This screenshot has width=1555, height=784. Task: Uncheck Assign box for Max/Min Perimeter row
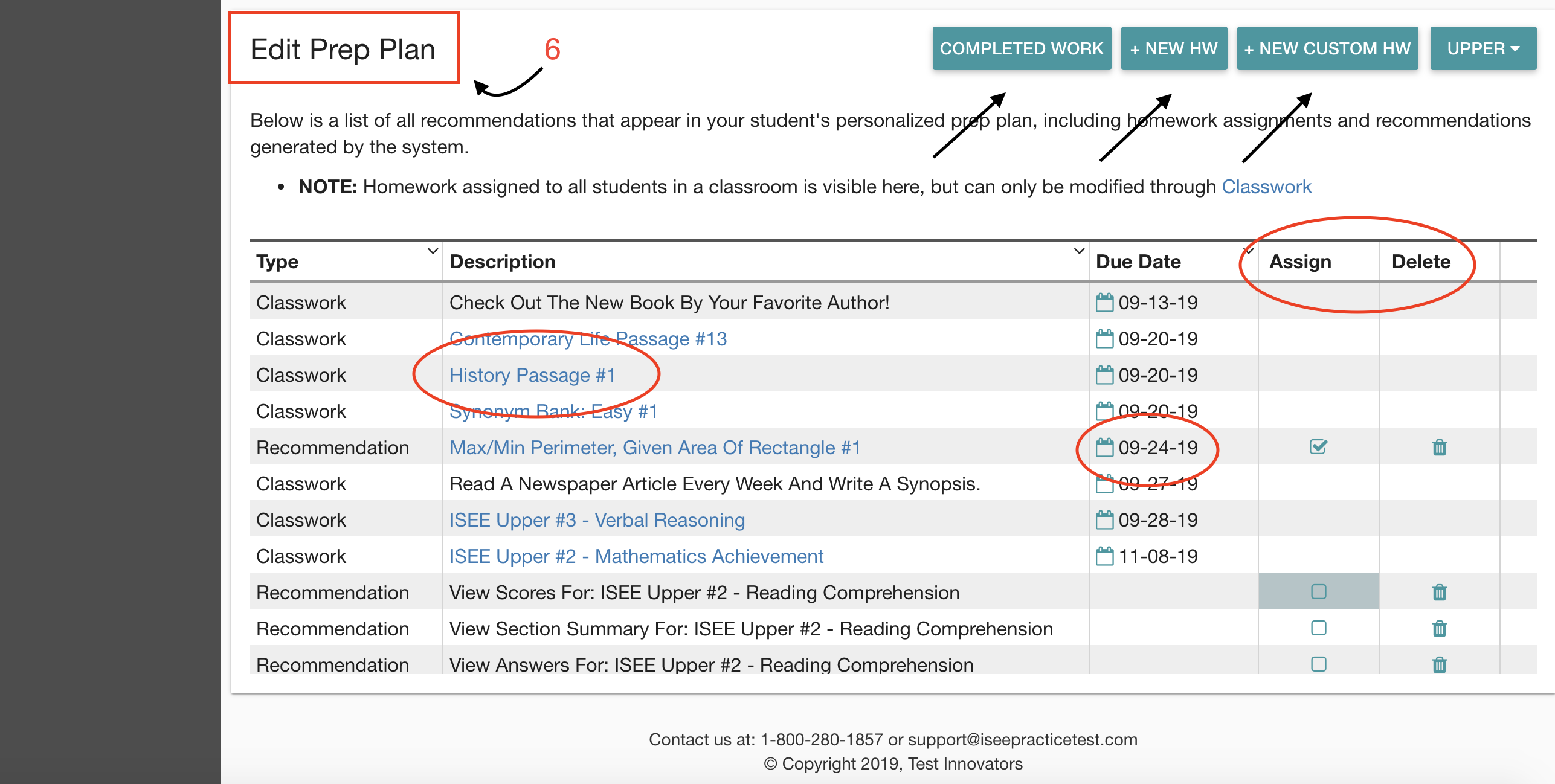(x=1318, y=447)
